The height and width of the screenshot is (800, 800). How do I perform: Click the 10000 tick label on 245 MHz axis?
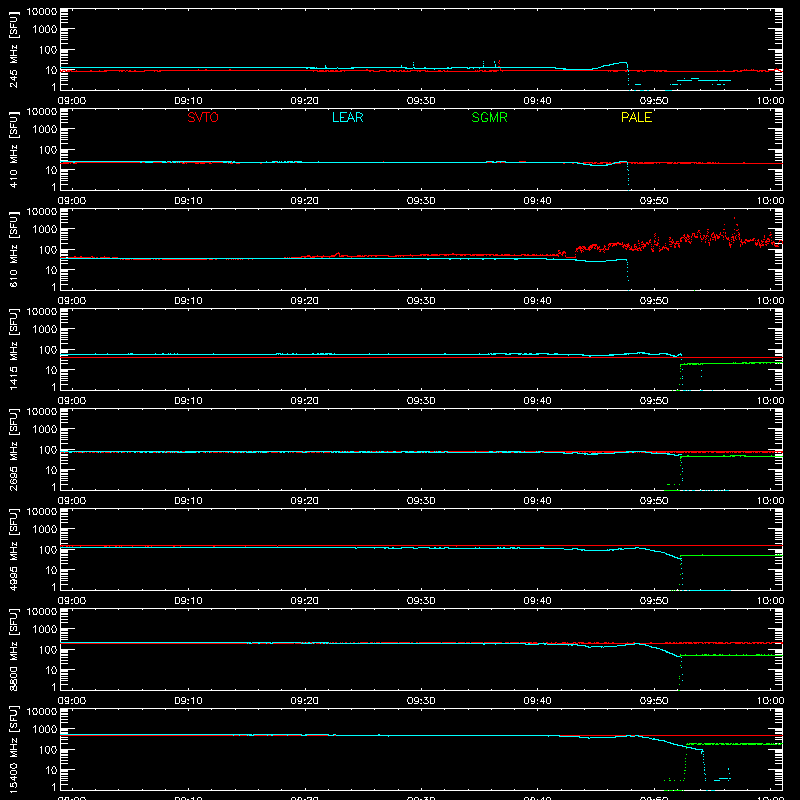tap(42, 12)
